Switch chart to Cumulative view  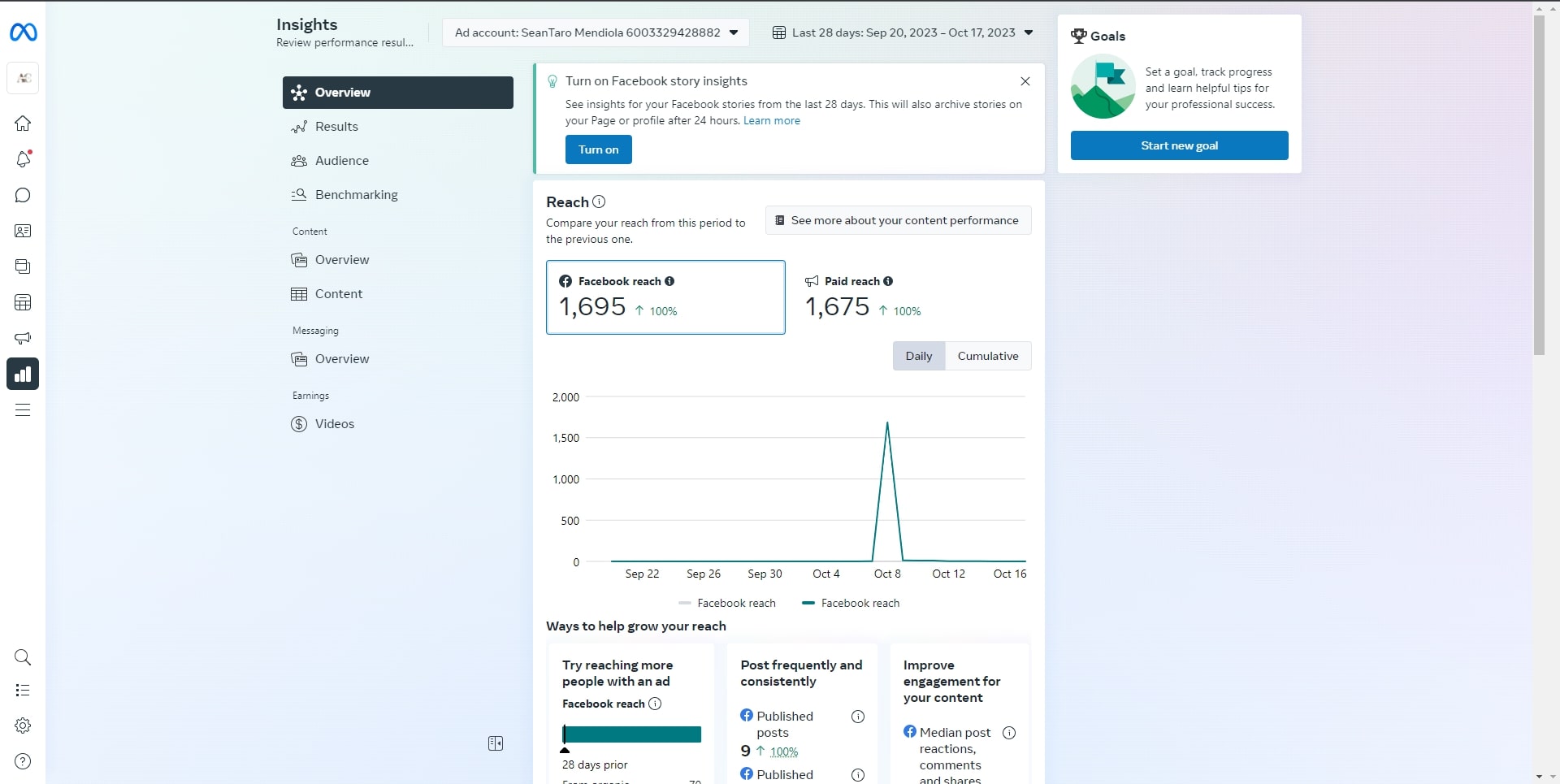(988, 356)
